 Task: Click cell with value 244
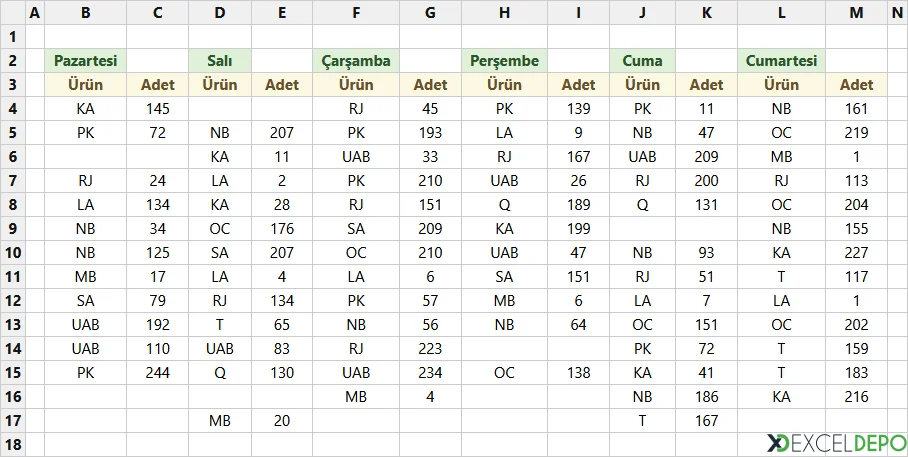click(158, 373)
